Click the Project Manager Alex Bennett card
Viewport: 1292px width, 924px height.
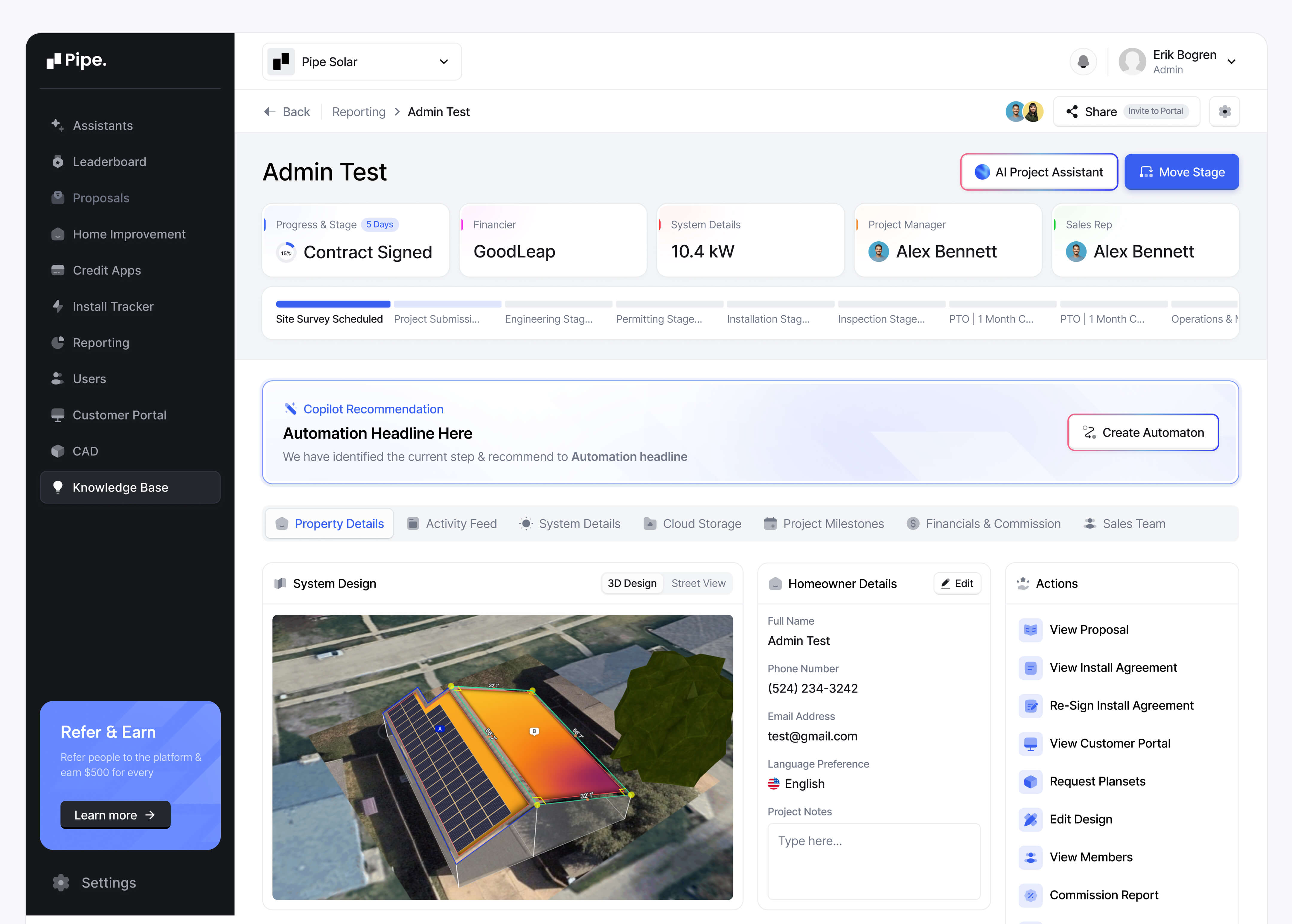(x=948, y=240)
